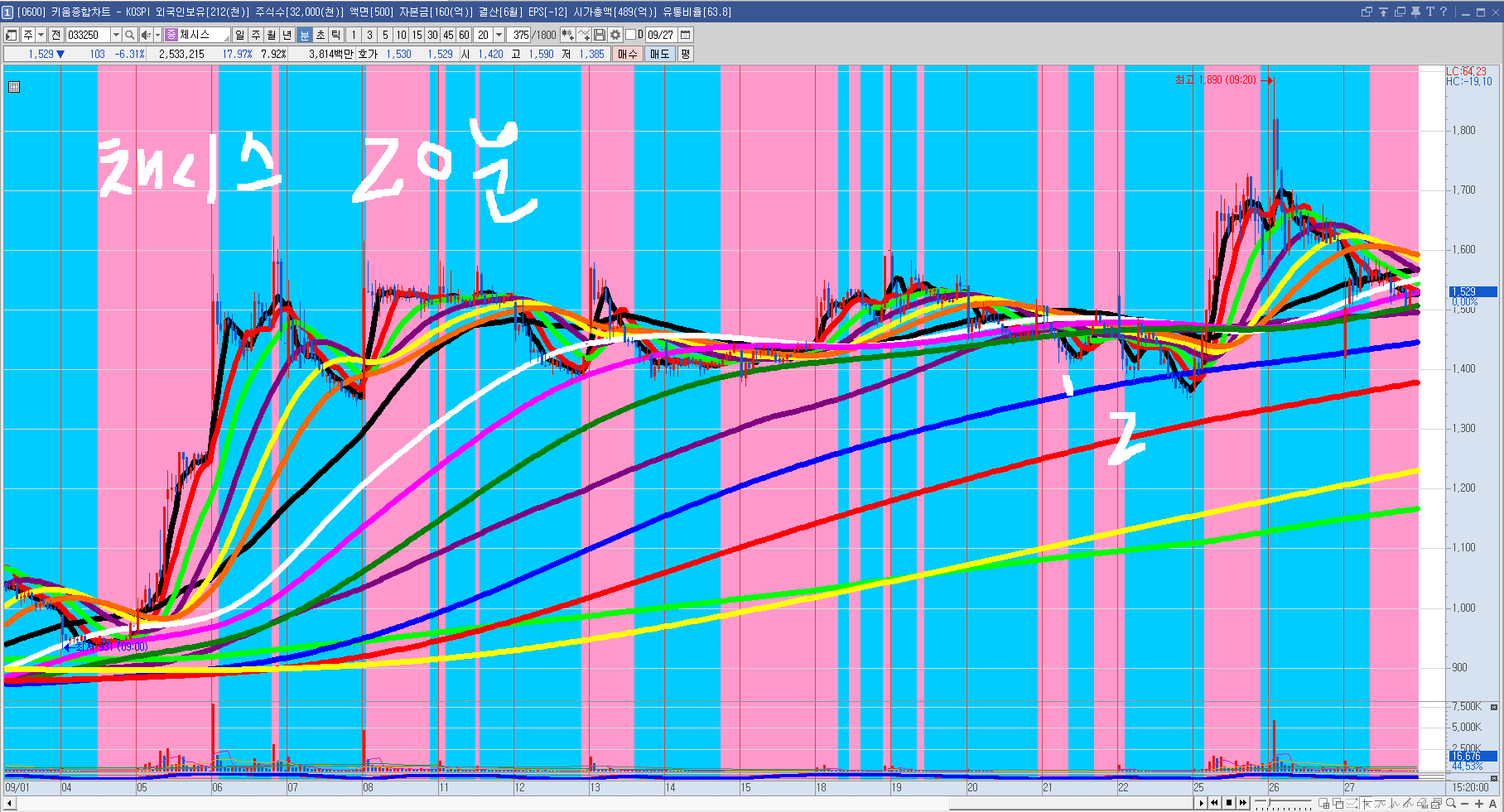The image size is (1504, 812).
Task: Click the save chart floppy disk icon
Action: pyautogui.click(x=600, y=35)
